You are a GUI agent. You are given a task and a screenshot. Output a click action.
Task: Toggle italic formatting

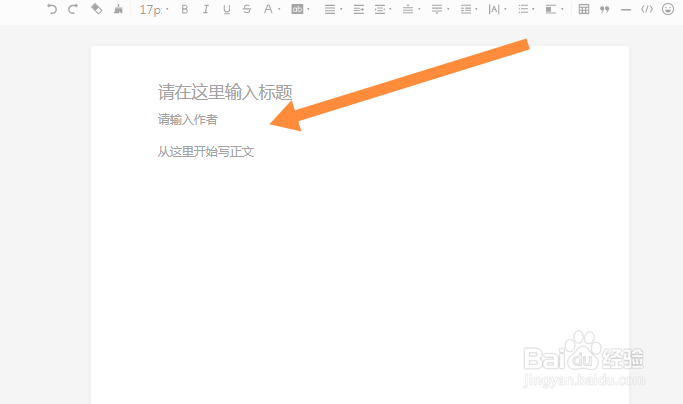[x=206, y=9]
